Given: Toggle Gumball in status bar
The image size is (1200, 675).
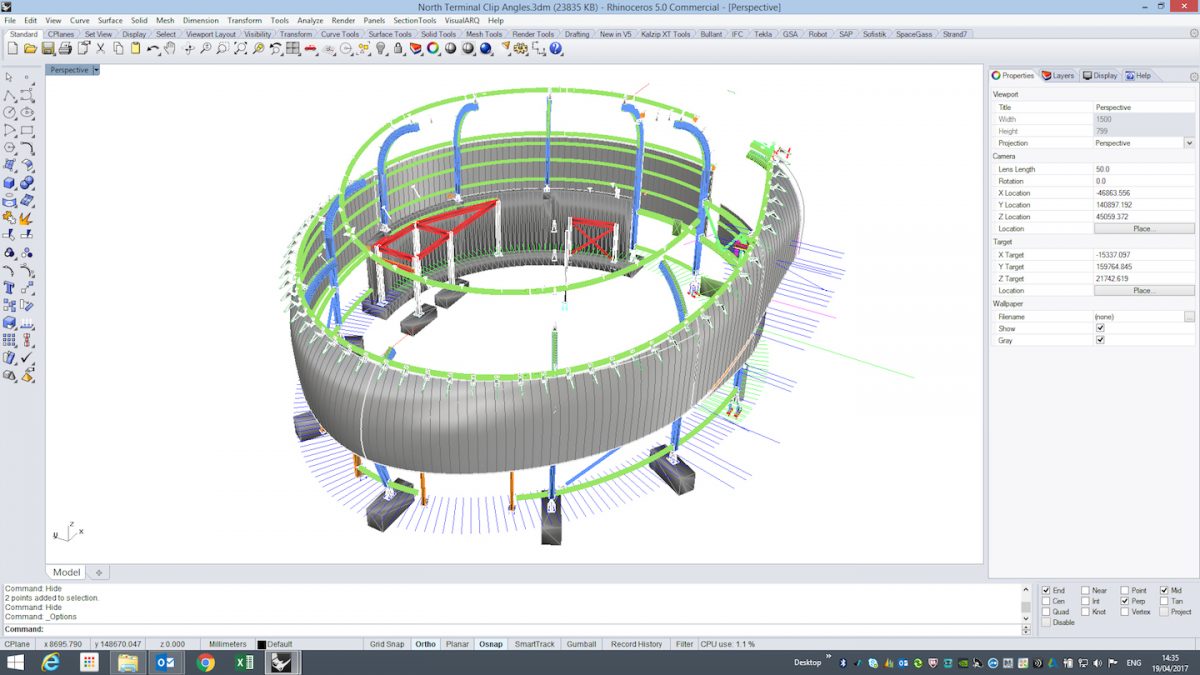Looking at the screenshot, I should (582, 644).
